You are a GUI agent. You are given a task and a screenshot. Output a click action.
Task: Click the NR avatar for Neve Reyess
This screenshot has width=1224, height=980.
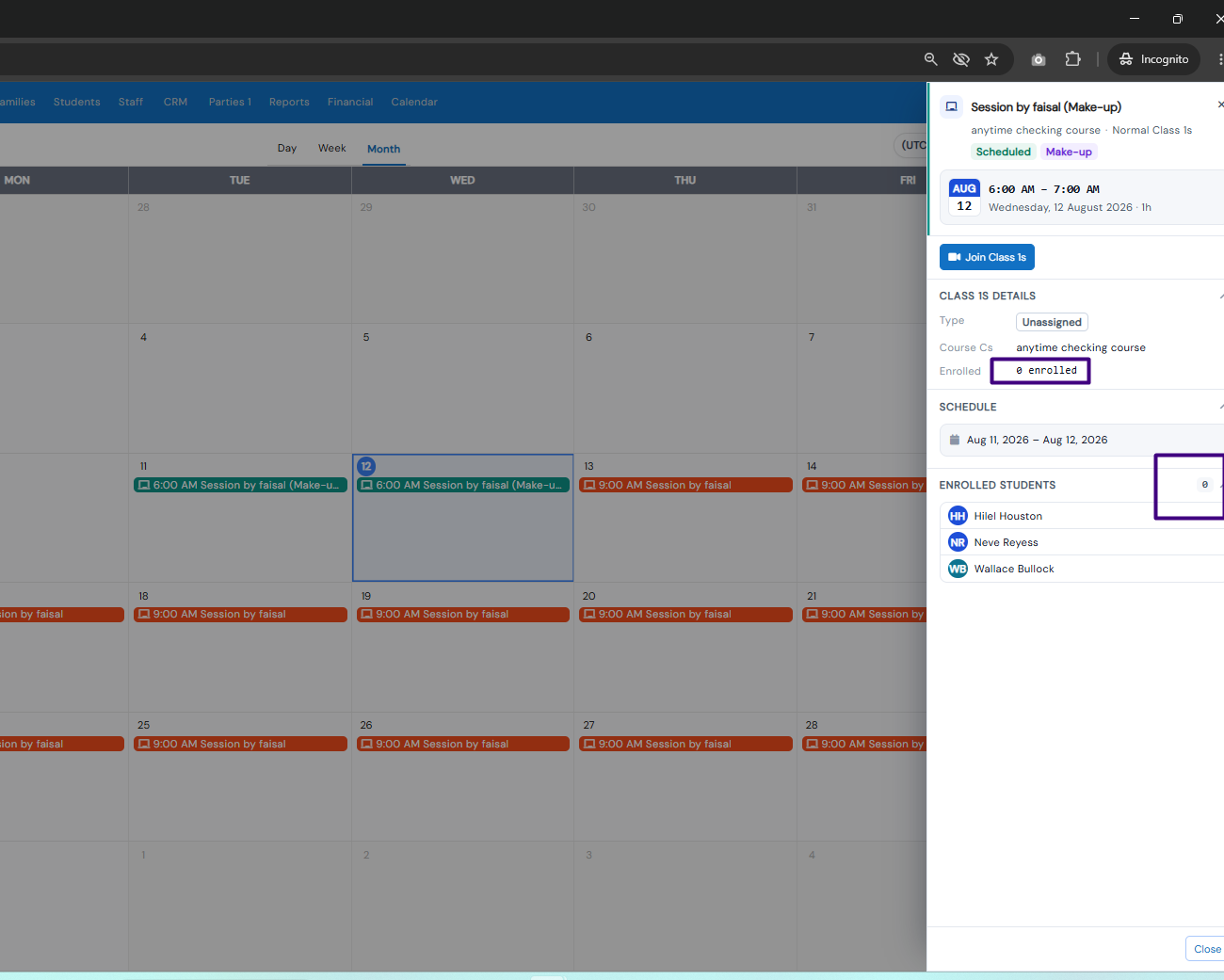pos(958,542)
